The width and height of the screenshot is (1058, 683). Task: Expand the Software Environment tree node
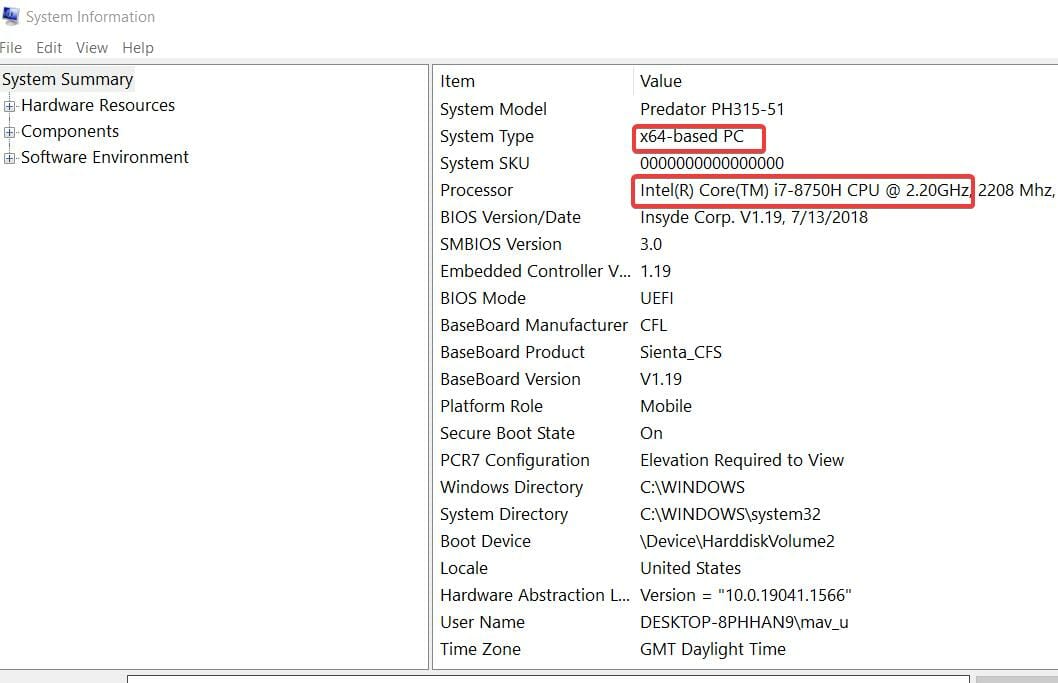(8, 157)
